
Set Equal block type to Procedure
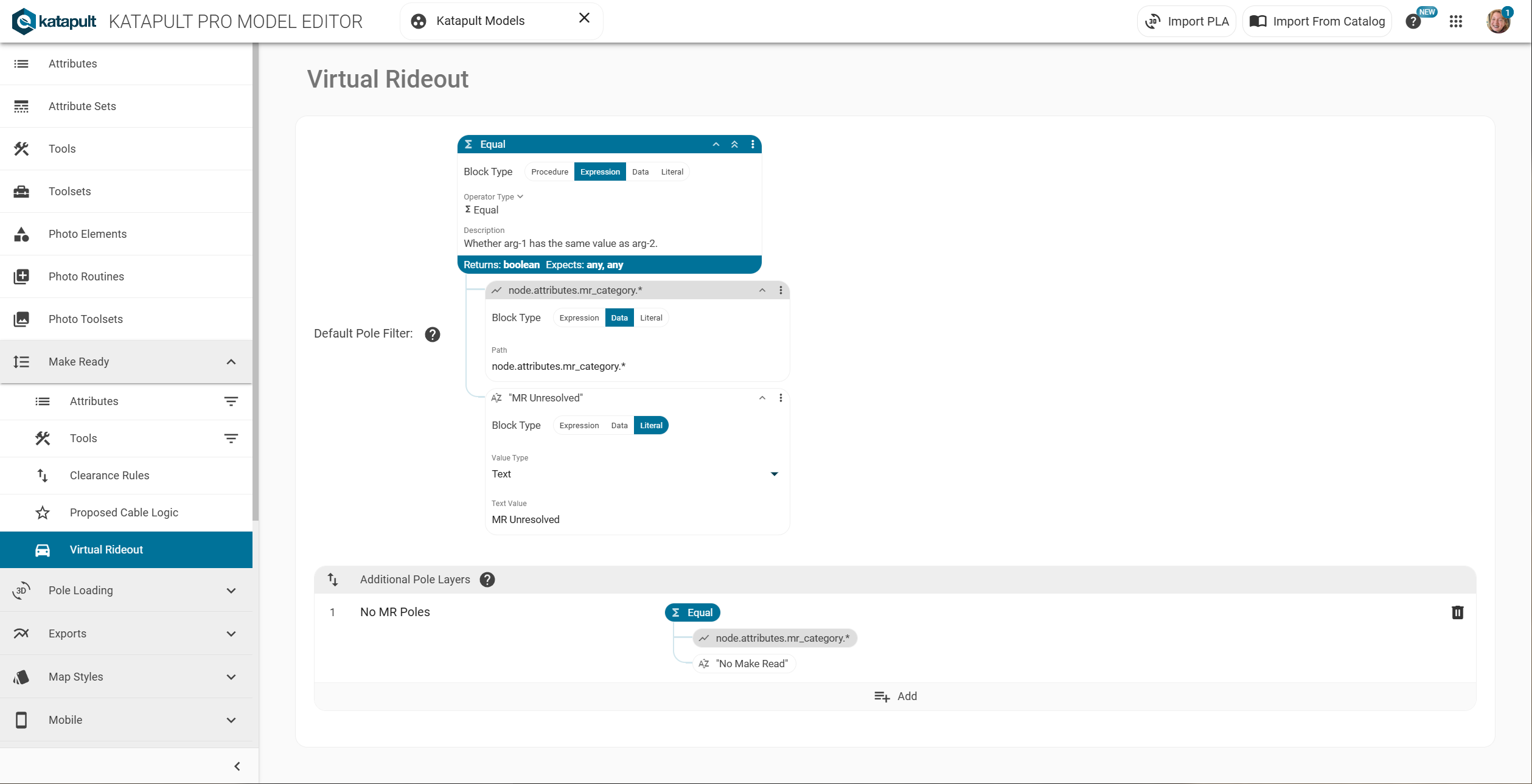coord(549,172)
